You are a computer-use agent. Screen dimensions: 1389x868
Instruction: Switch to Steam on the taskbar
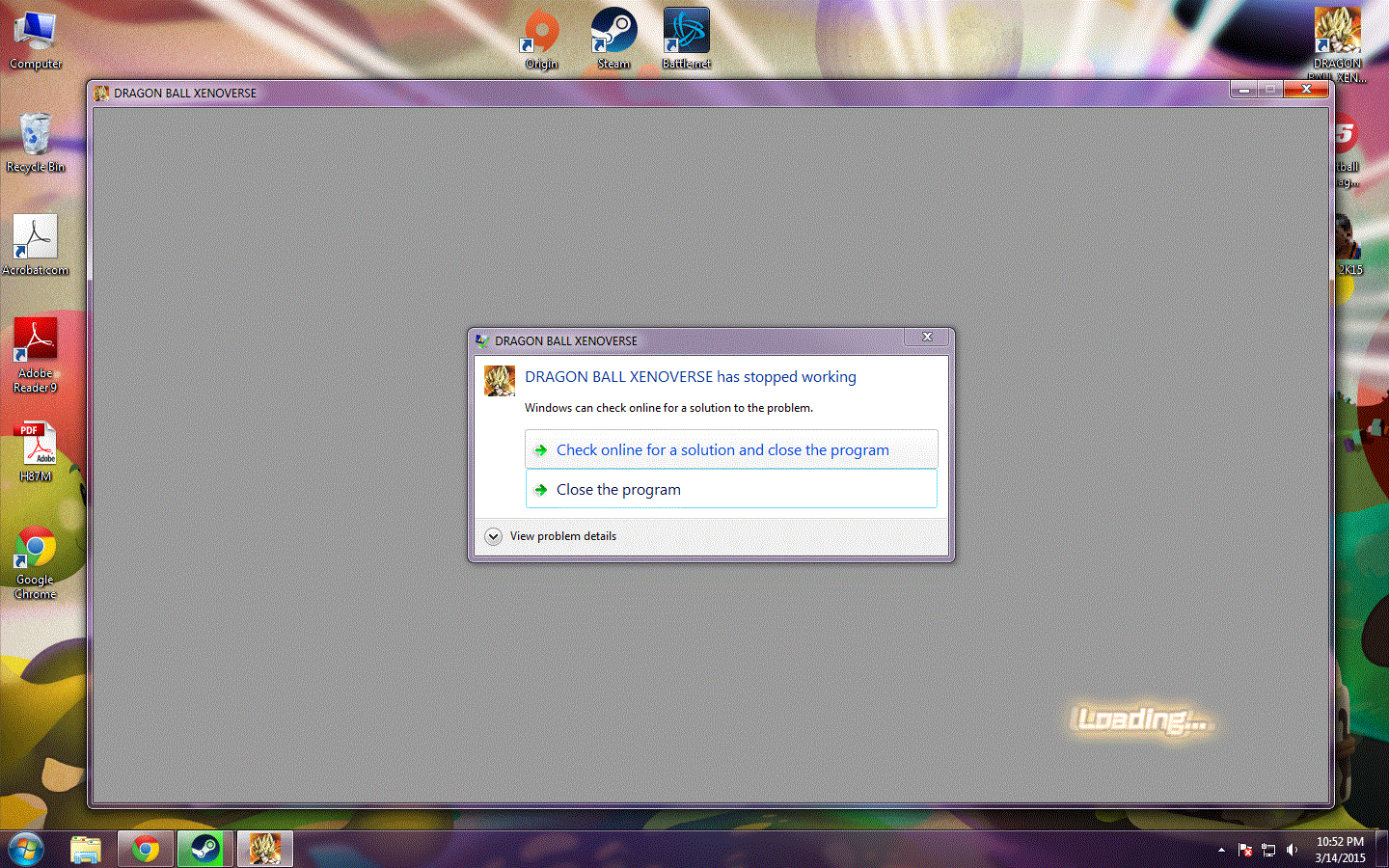pyautogui.click(x=204, y=850)
